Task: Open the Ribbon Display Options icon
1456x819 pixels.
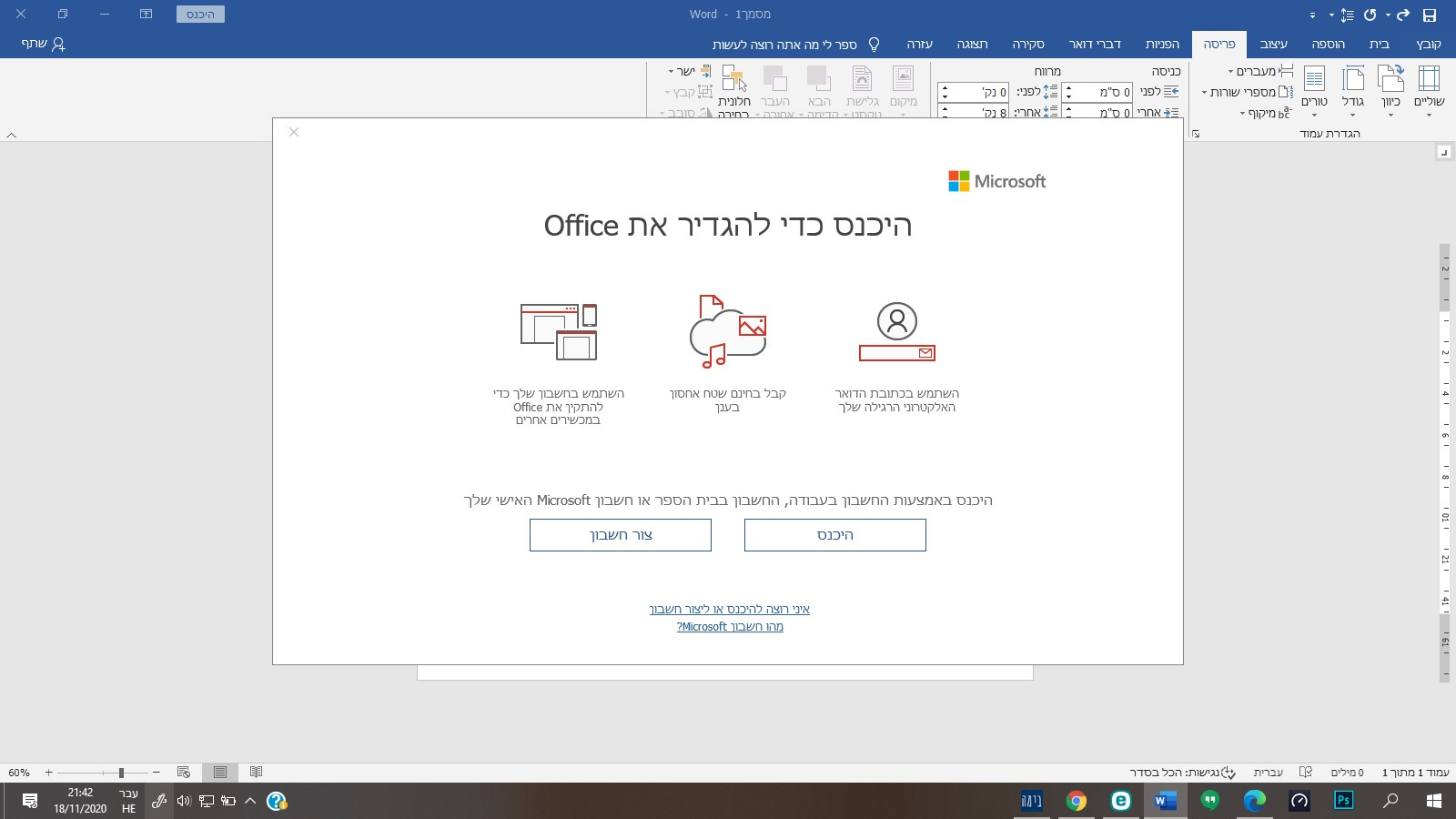Action: coord(146,15)
